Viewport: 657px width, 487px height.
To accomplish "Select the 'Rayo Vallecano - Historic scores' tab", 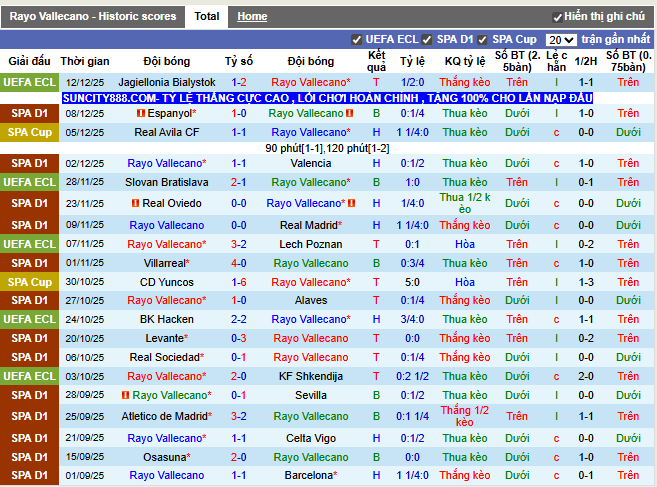I will click(93, 16).
